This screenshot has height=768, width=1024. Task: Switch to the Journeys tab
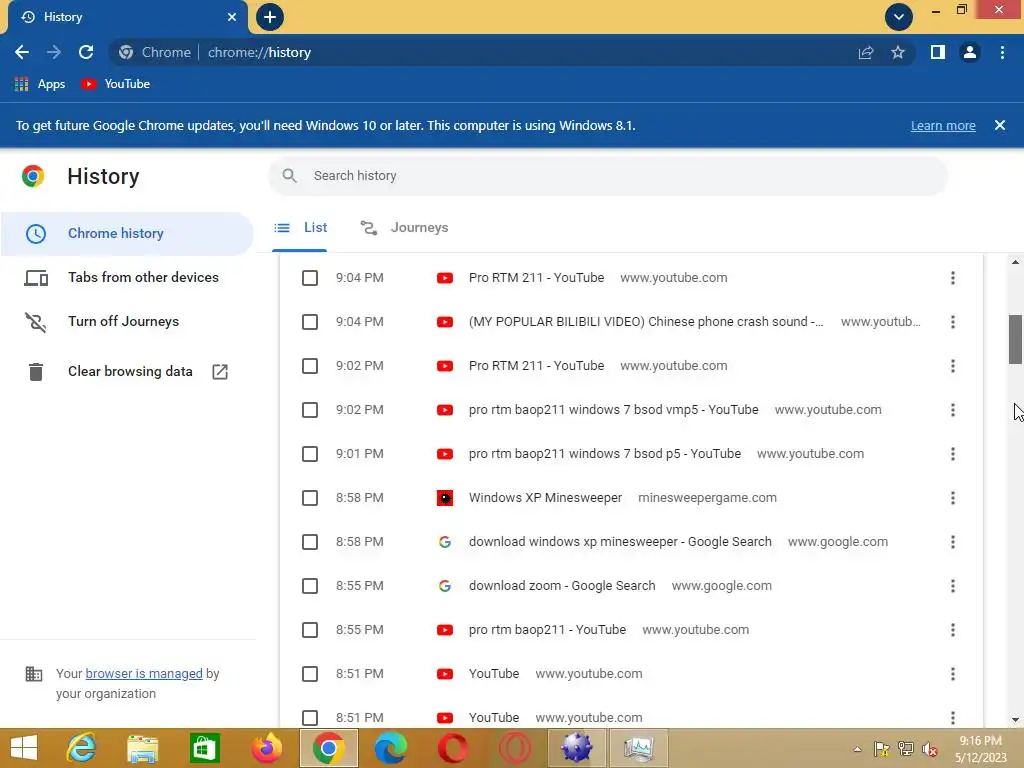point(404,228)
